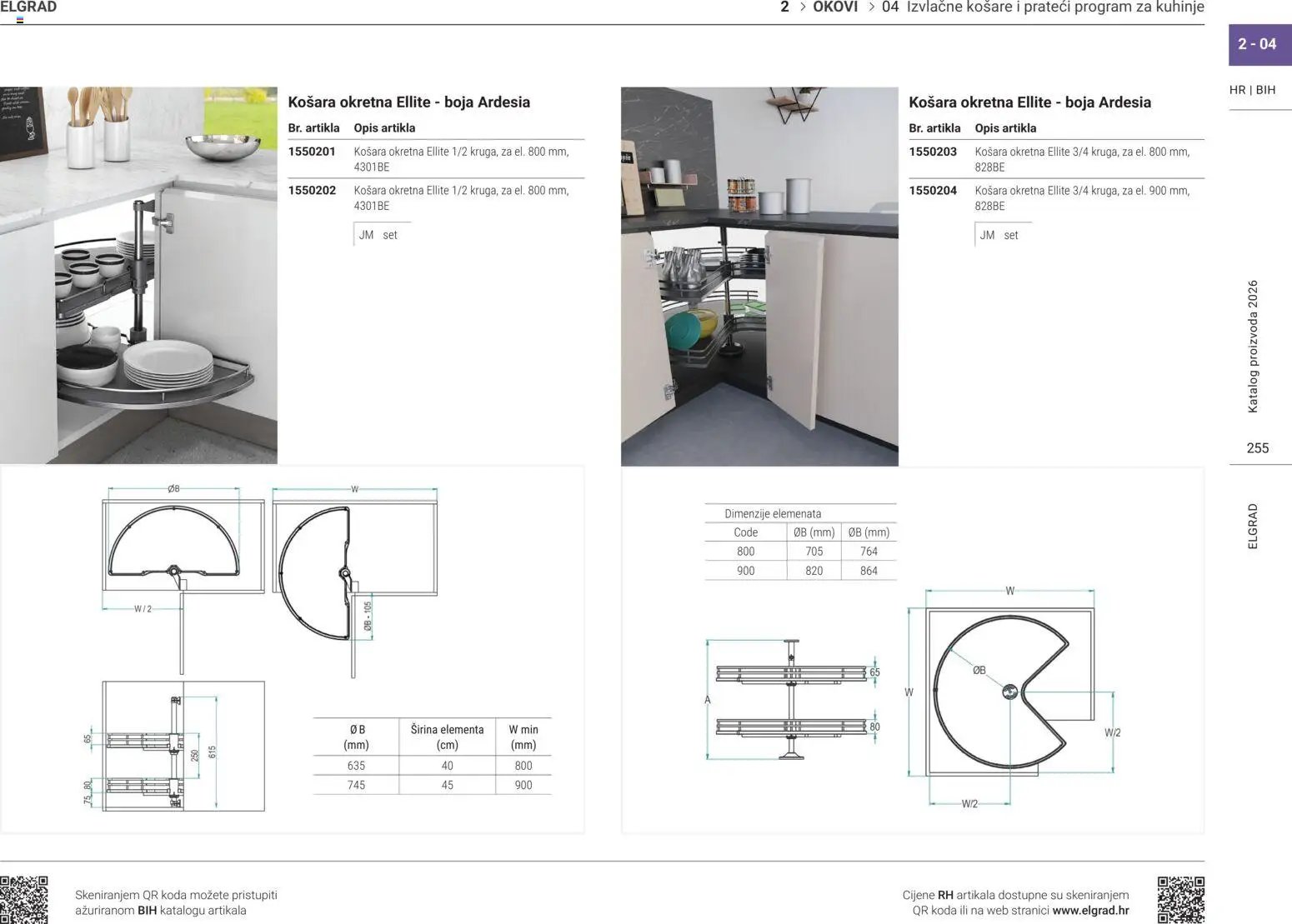Click the 'Širina elementa (cm)' column header

pyautogui.click(x=447, y=737)
